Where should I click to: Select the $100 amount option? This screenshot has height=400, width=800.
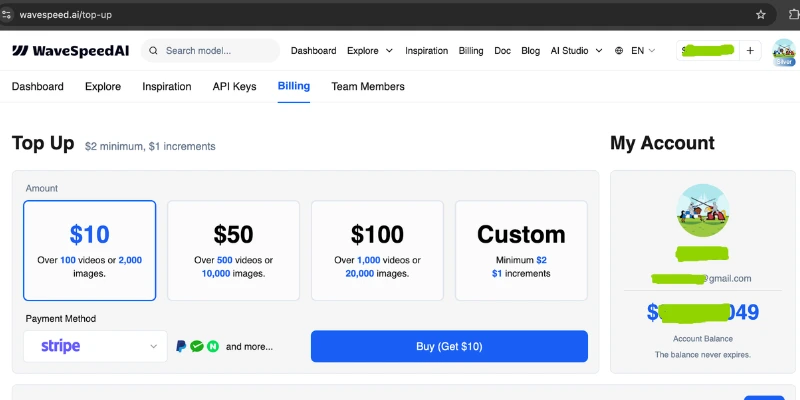[x=378, y=251]
